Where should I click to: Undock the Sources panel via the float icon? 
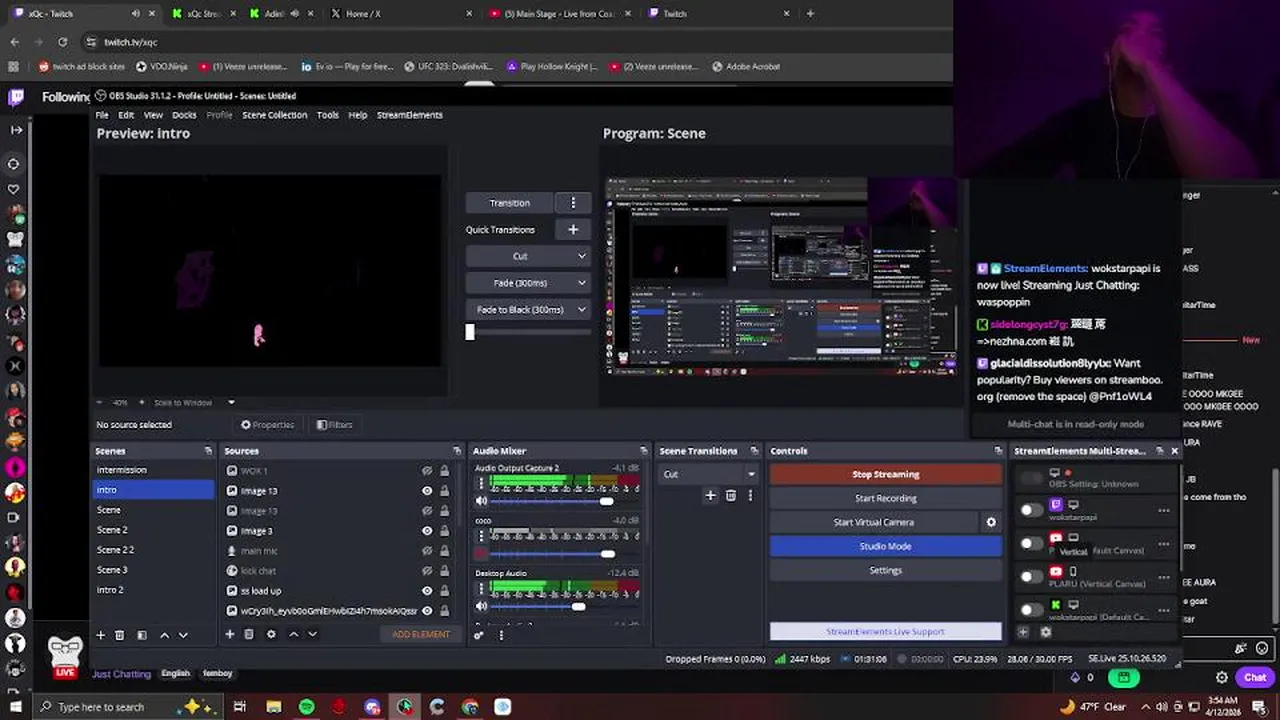point(457,451)
